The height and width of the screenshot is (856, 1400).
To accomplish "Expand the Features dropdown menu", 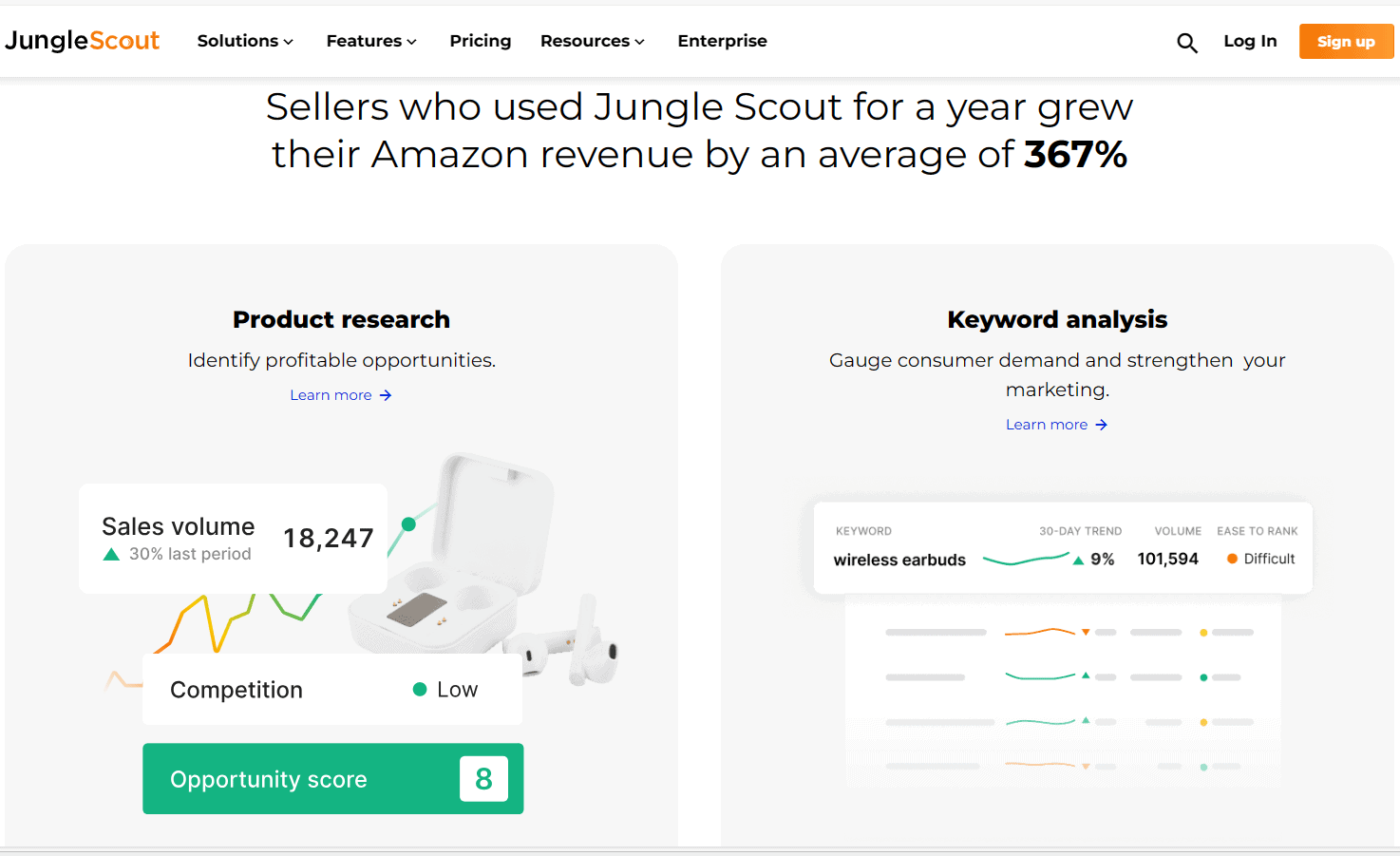I will 371,41.
